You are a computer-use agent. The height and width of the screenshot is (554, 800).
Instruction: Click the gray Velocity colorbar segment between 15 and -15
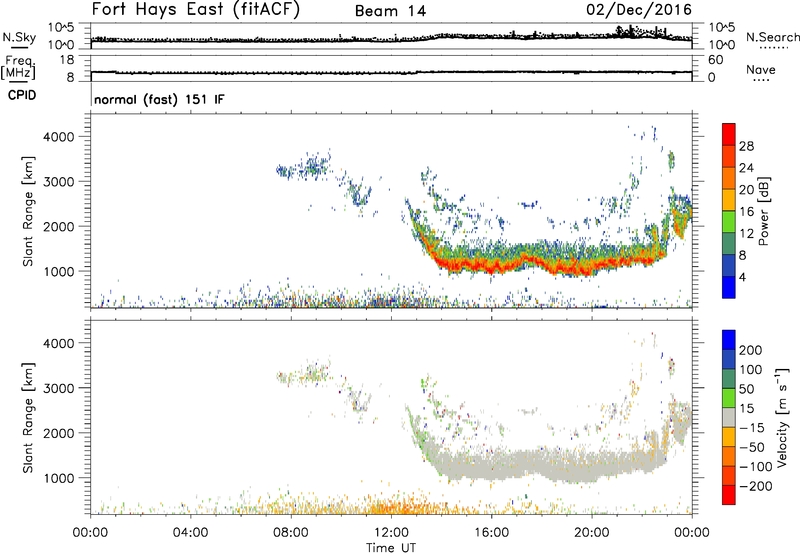coord(729,417)
